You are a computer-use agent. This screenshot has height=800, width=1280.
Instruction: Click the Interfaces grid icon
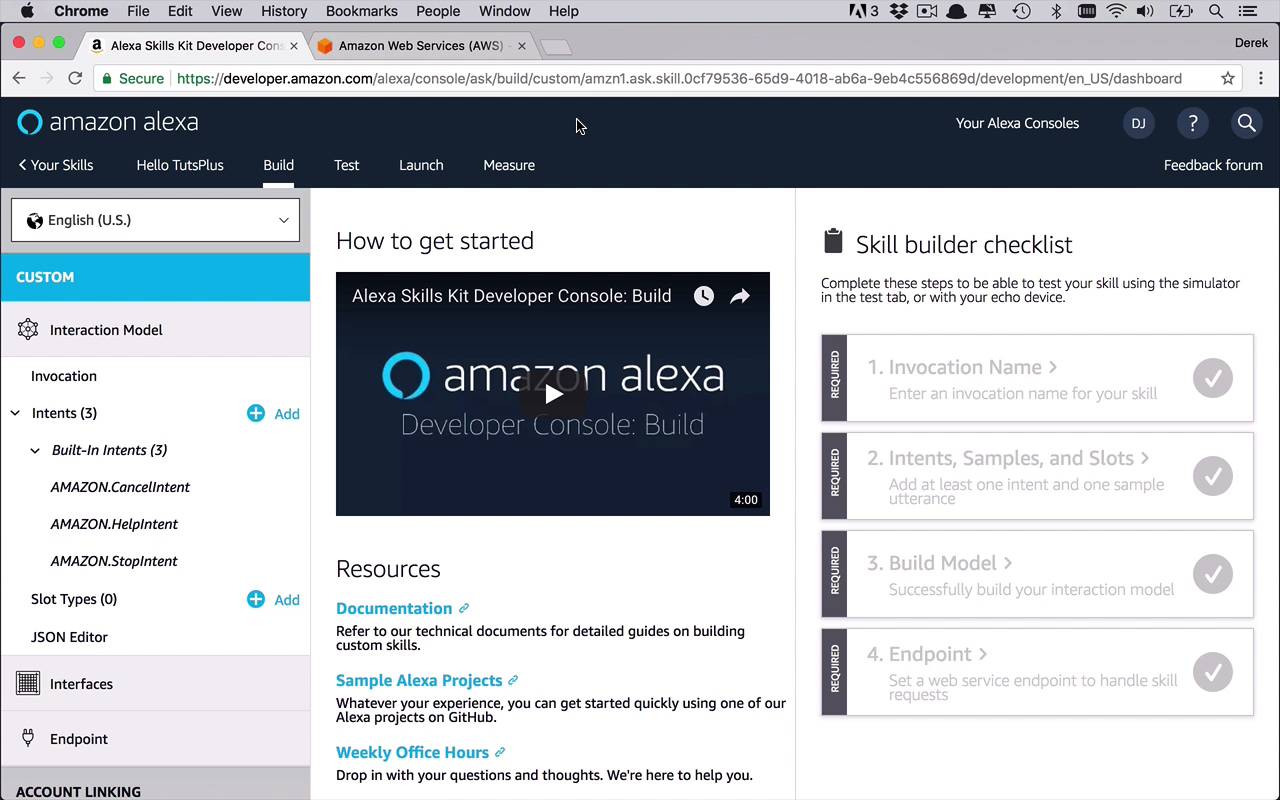coord(28,683)
